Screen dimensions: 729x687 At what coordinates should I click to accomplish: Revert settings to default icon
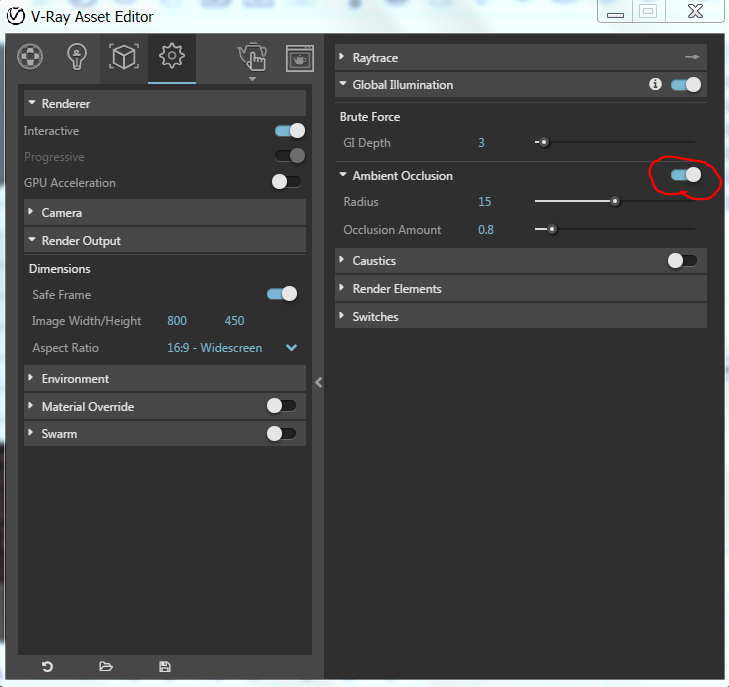[x=47, y=667]
